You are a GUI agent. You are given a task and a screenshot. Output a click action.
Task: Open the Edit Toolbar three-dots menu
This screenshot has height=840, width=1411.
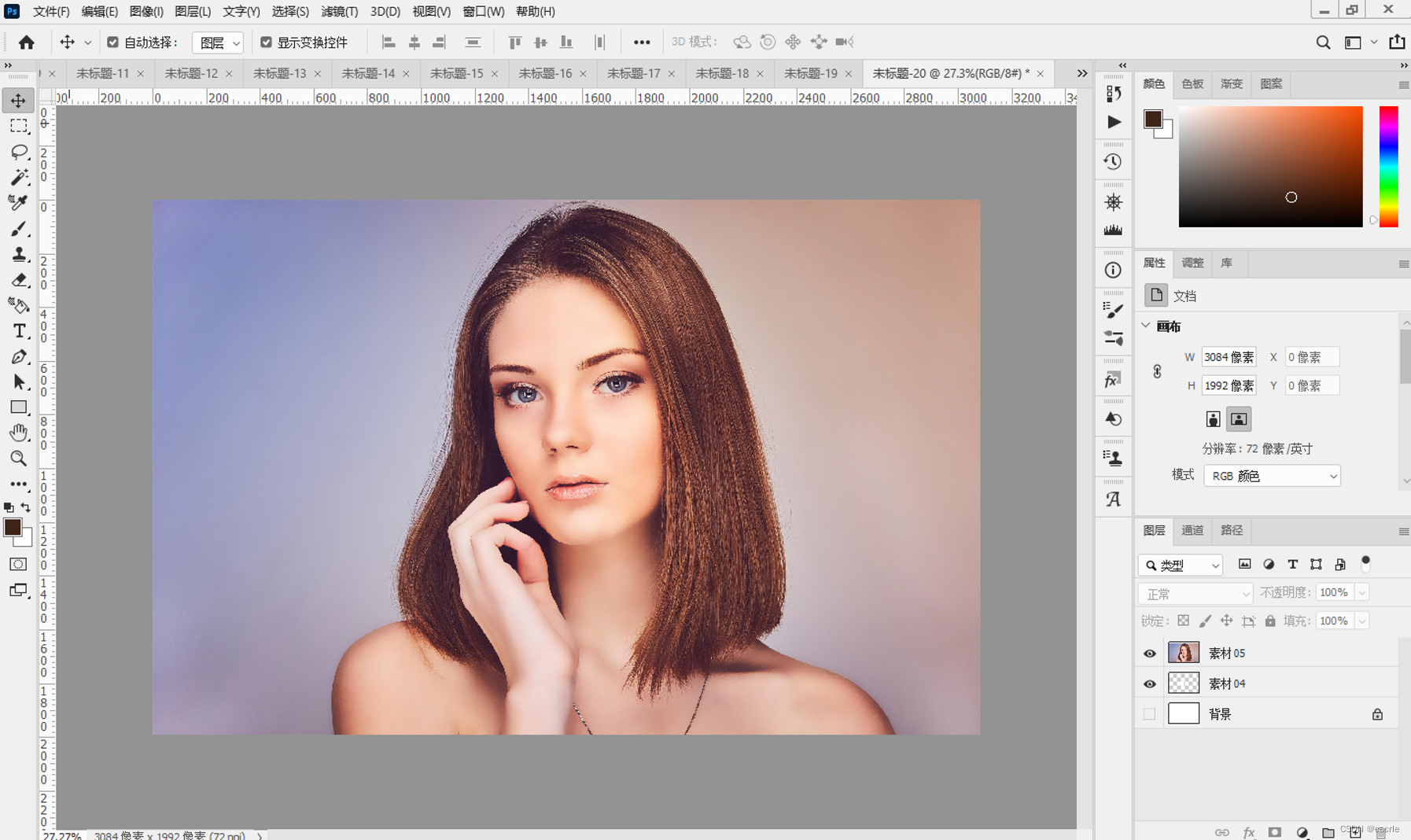18,484
